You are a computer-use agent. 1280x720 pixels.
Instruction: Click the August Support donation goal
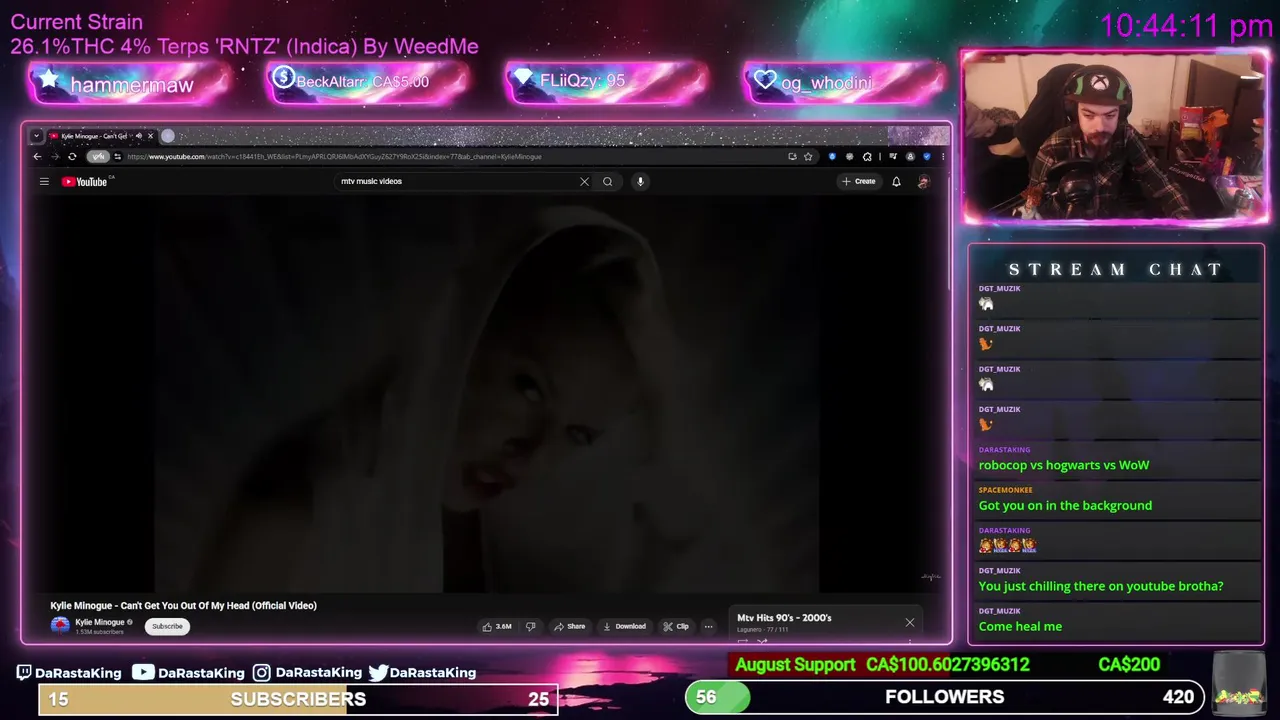click(x=948, y=664)
